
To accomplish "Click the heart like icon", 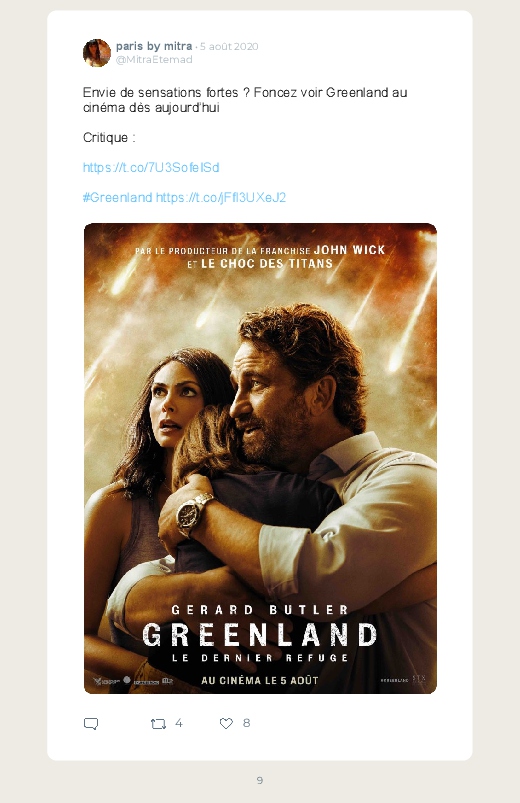I will [226, 723].
